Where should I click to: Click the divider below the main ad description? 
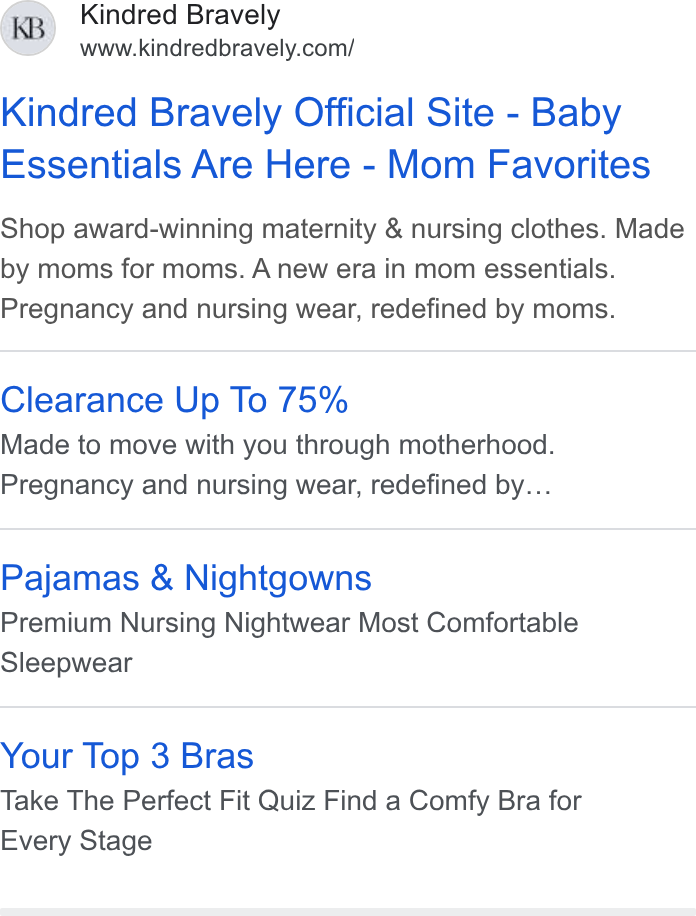tap(348, 351)
